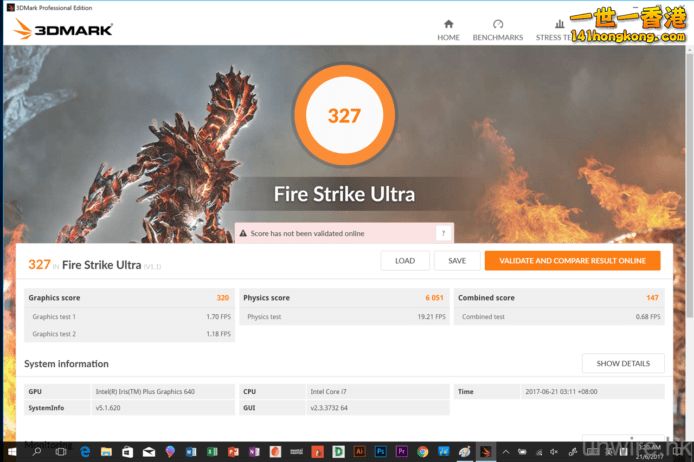
Task: Click the GUI version v2.3.3732 64
Action: pyautogui.click(x=329, y=408)
